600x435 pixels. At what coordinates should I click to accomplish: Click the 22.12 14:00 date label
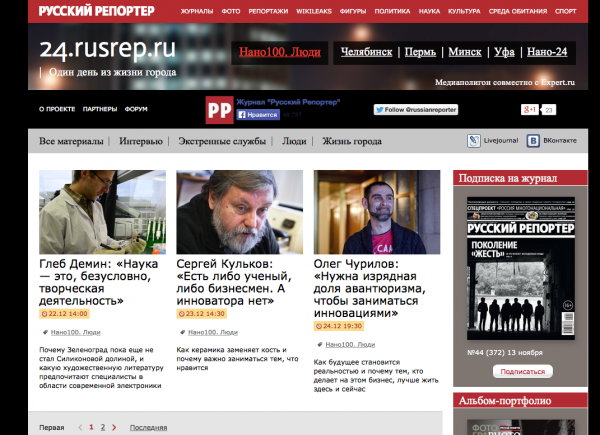pyautogui.click(x=64, y=314)
